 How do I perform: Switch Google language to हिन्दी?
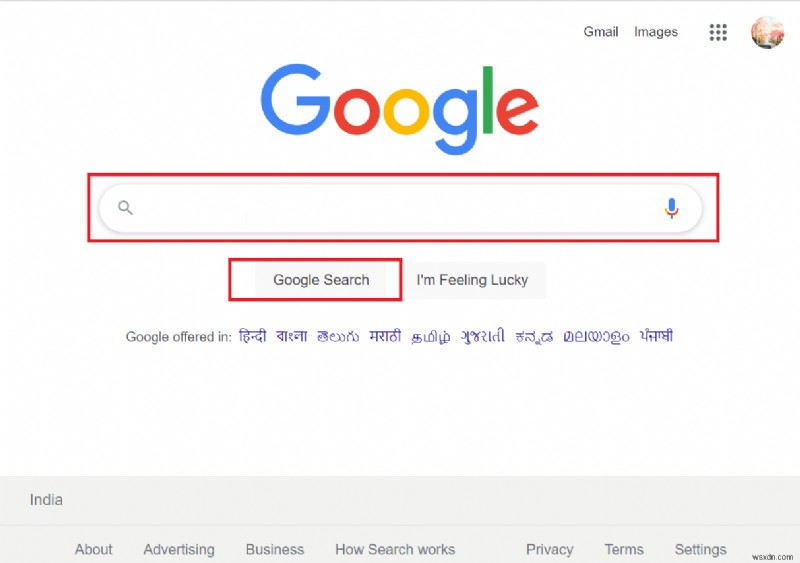pyautogui.click(x=253, y=336)
